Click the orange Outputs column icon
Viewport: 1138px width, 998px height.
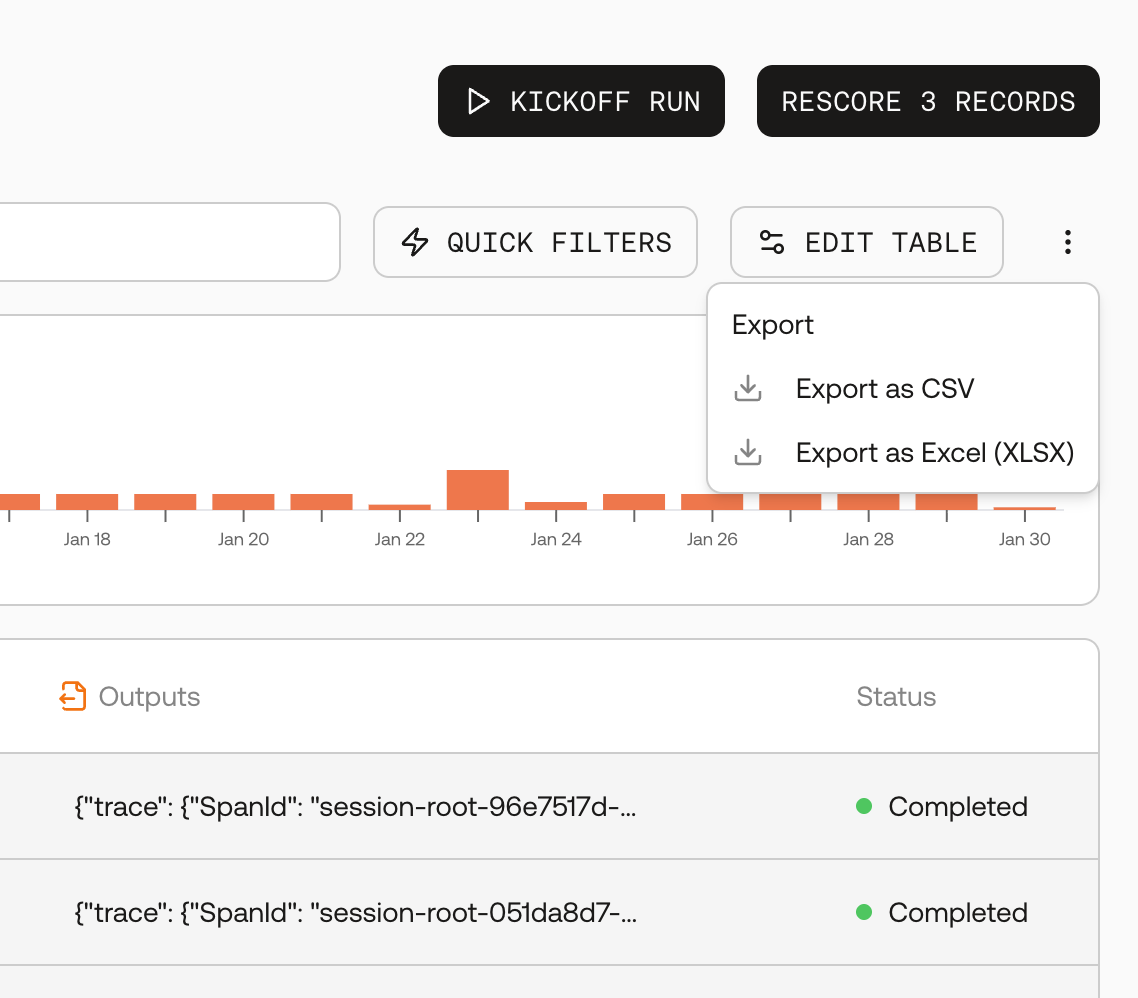click(73, 696)
